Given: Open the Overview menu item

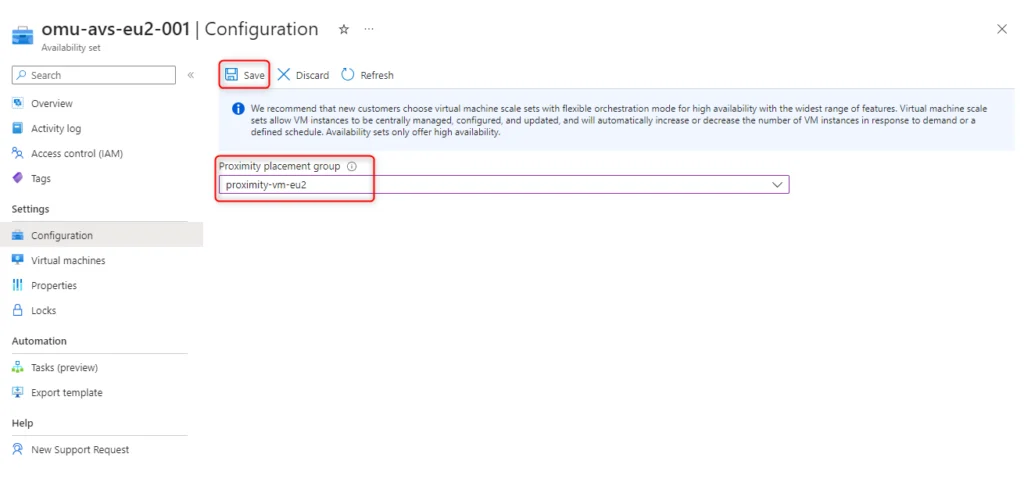Looking at the screenshot, I should (x=52, y=103).
